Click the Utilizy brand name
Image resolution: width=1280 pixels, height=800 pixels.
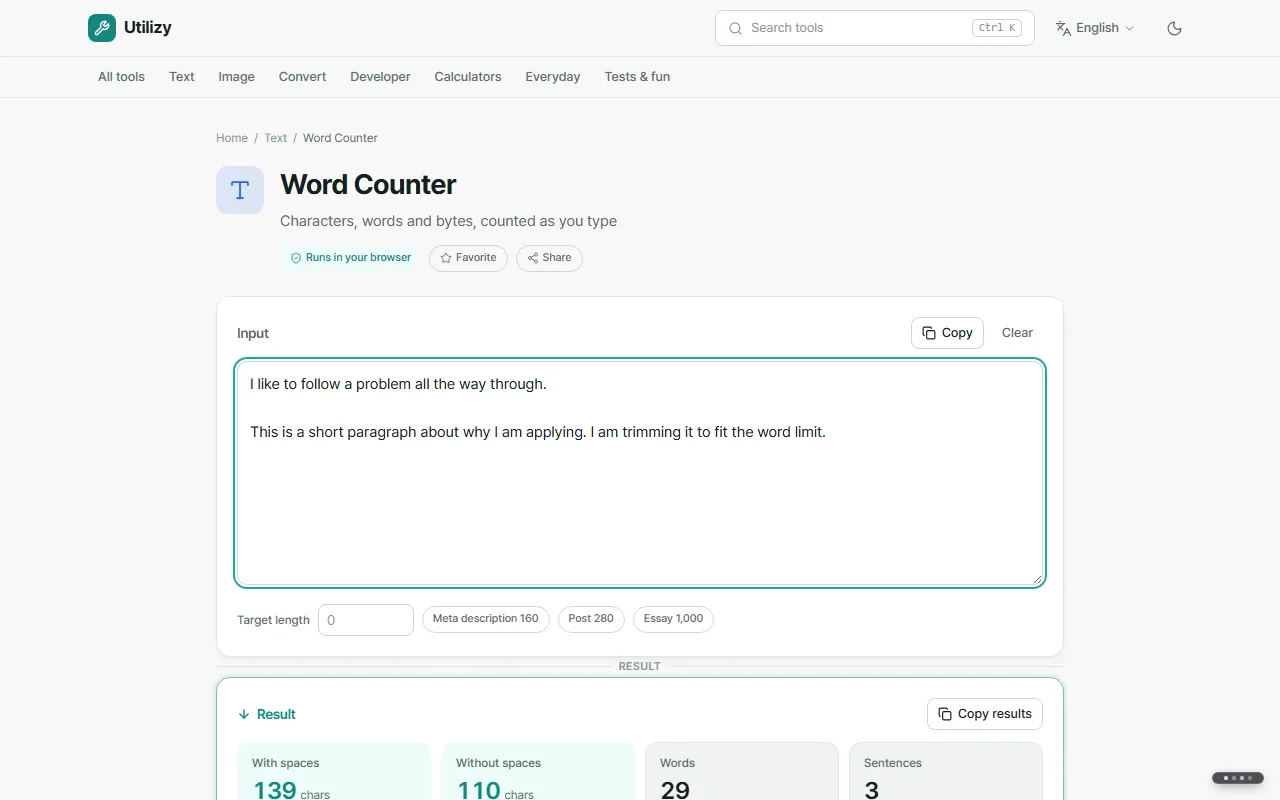pos(148,28)
